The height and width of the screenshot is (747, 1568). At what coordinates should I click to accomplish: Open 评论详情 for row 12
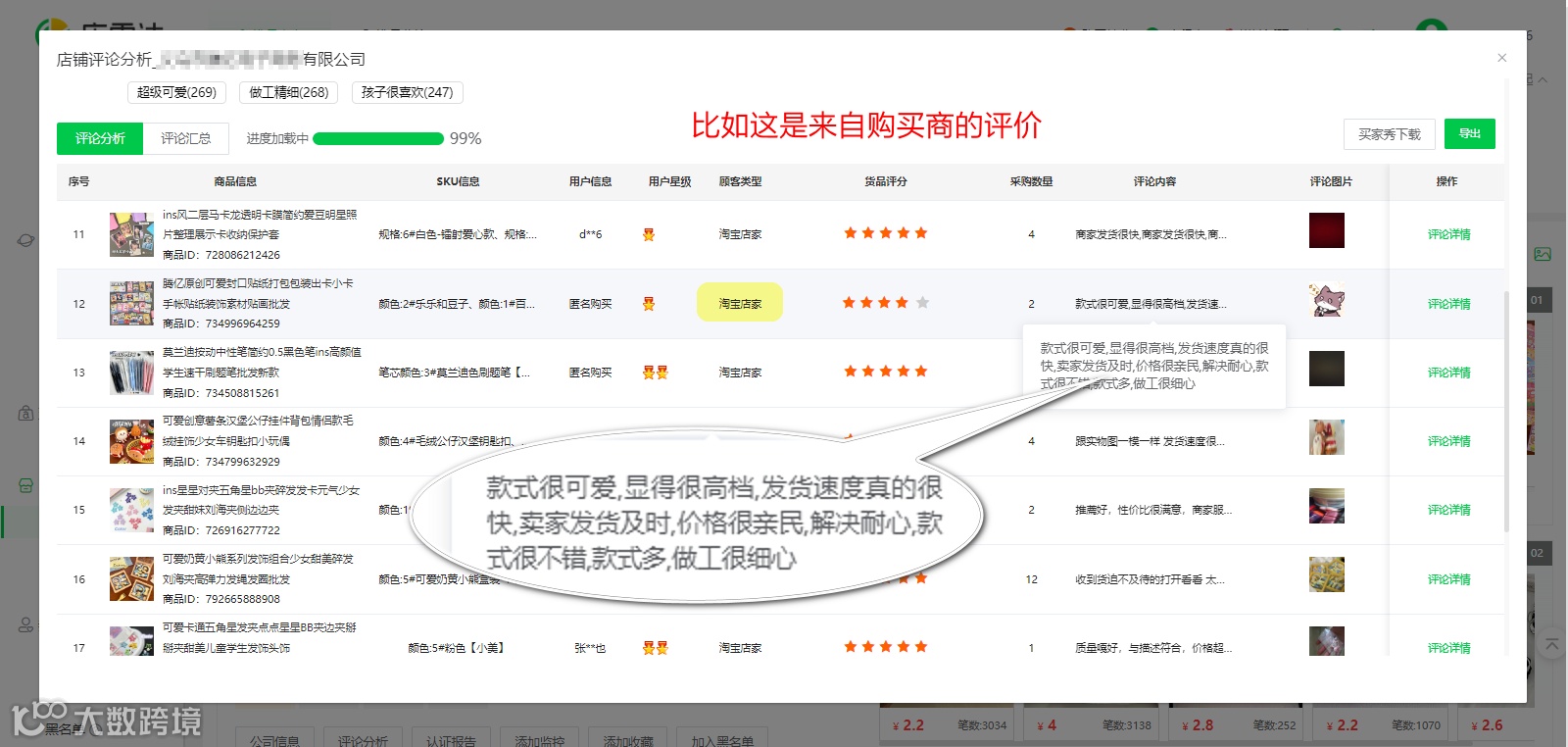click(x=1448, y=304)
